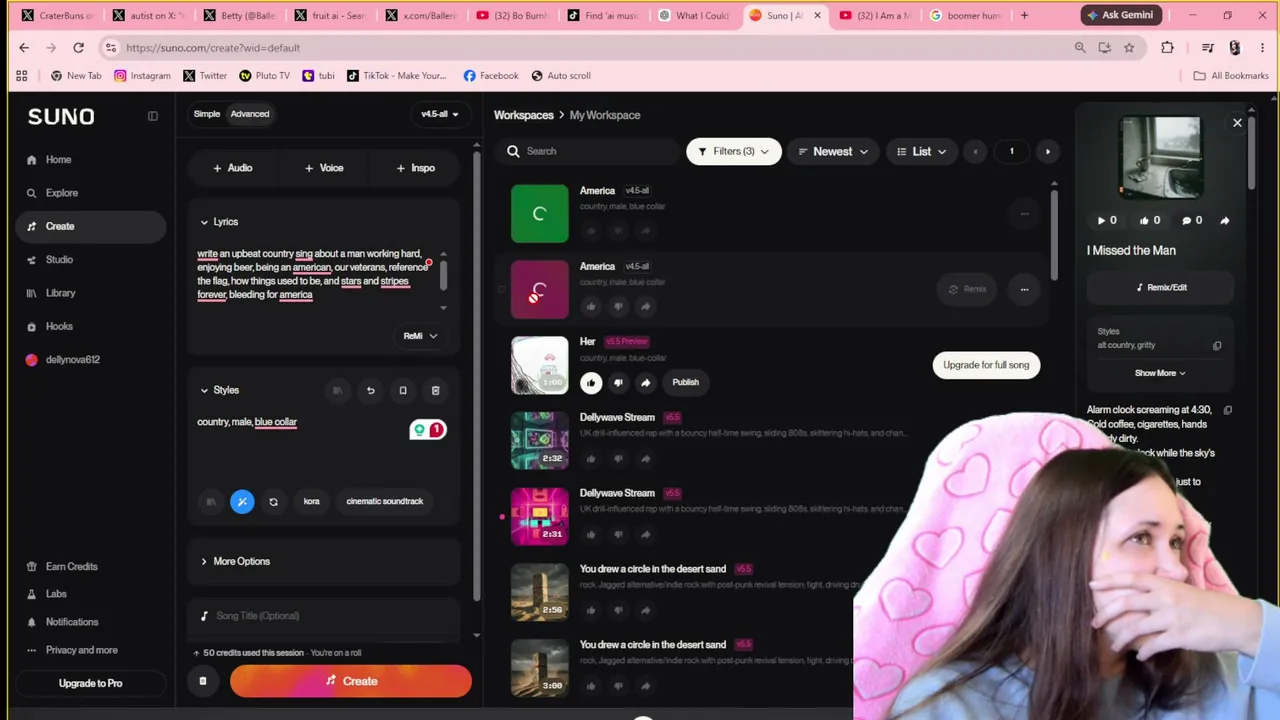Shuffle the suggested style tags
The width and height of the screenshot is (1280, 720).
point(273,502)
